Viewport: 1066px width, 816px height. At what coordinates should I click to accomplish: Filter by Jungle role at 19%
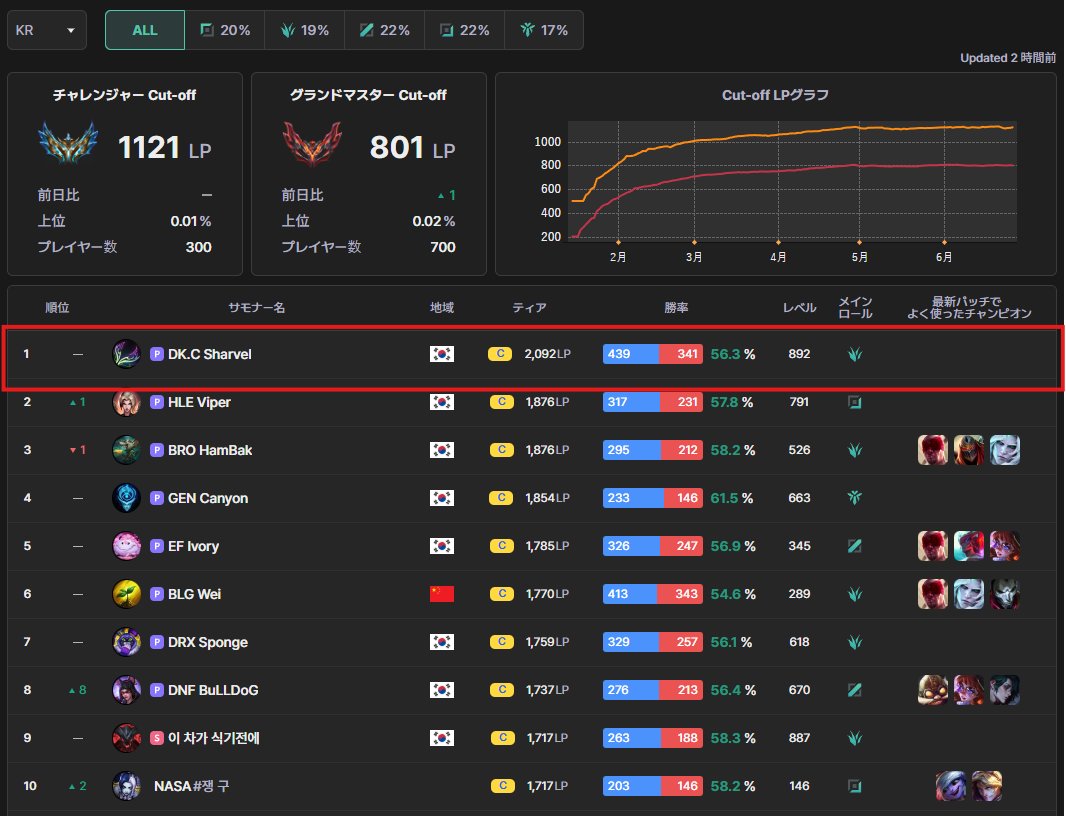coord(305,30)
